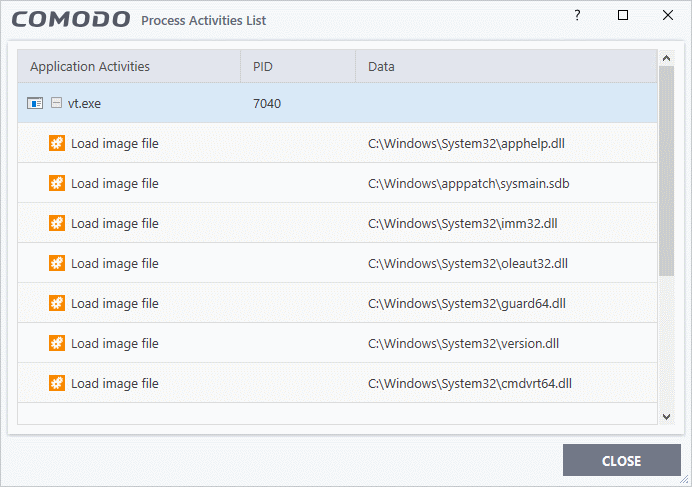Screen dimensions: 692x487
Task: Click the vertical scrollbar thumb
Action: pos(666,171)
